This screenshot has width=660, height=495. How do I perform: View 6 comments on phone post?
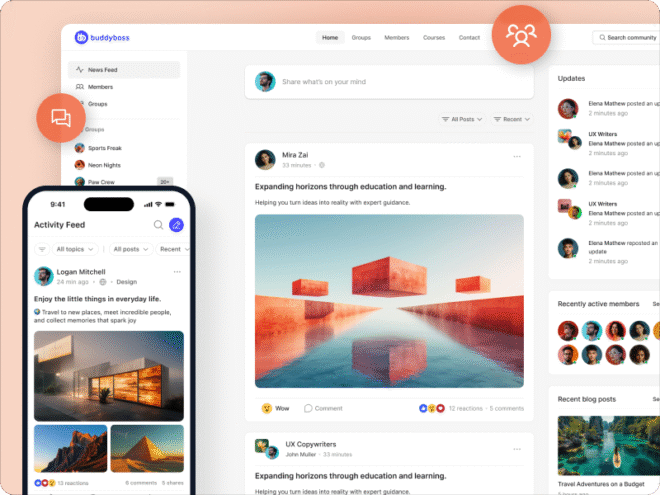coord(141,483)
